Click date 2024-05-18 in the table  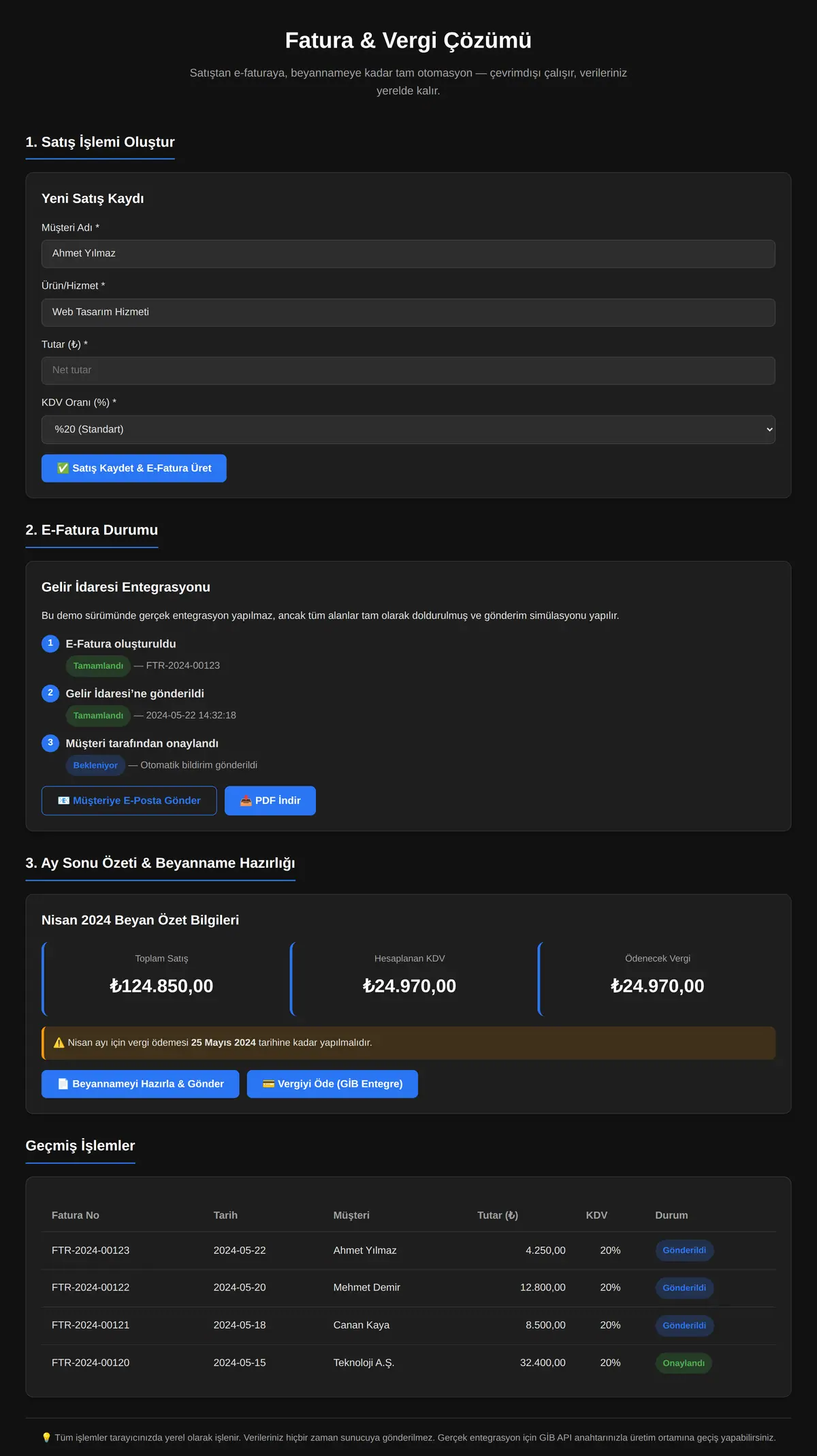tap(240, 1325)
